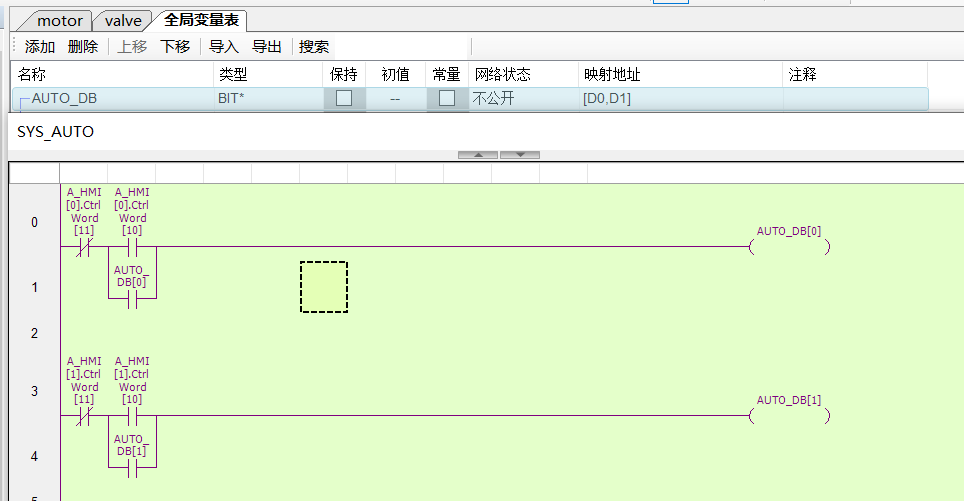Click ladder row number 1
The height and width of the screenshot is (501, 964).
[x=34, y=287]
